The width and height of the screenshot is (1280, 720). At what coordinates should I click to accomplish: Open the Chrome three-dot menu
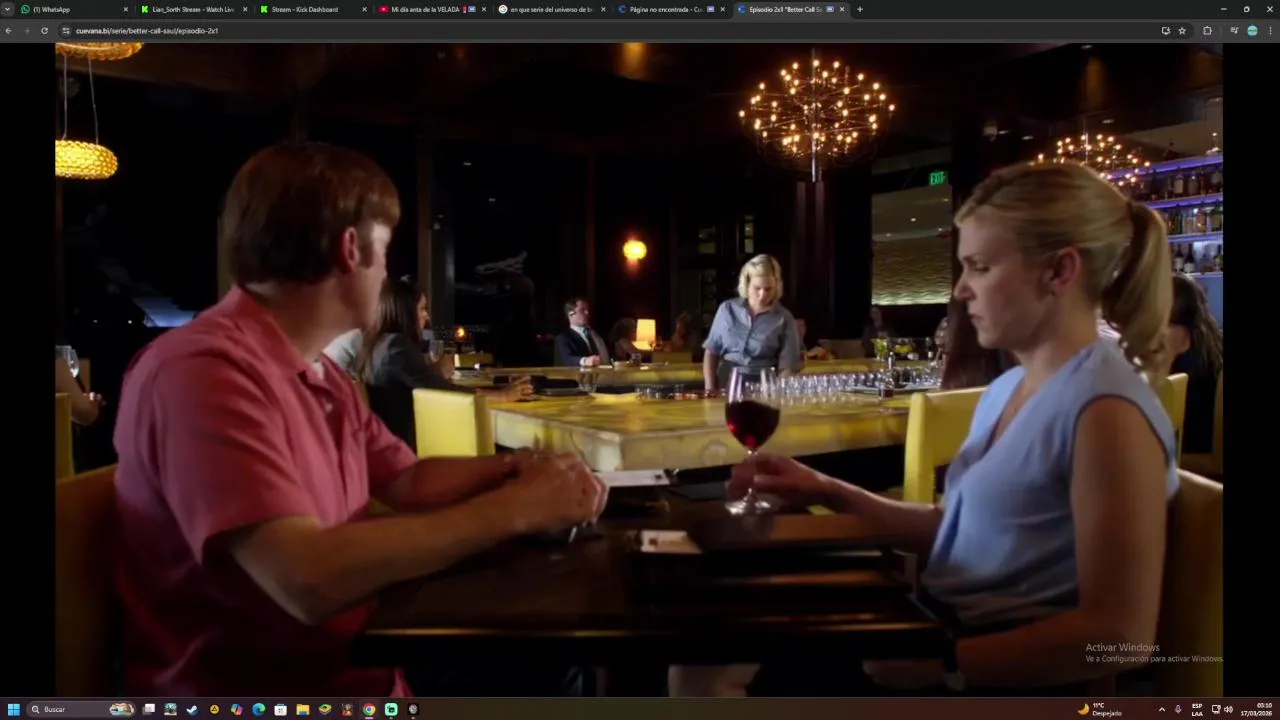tap(1270, 31)
